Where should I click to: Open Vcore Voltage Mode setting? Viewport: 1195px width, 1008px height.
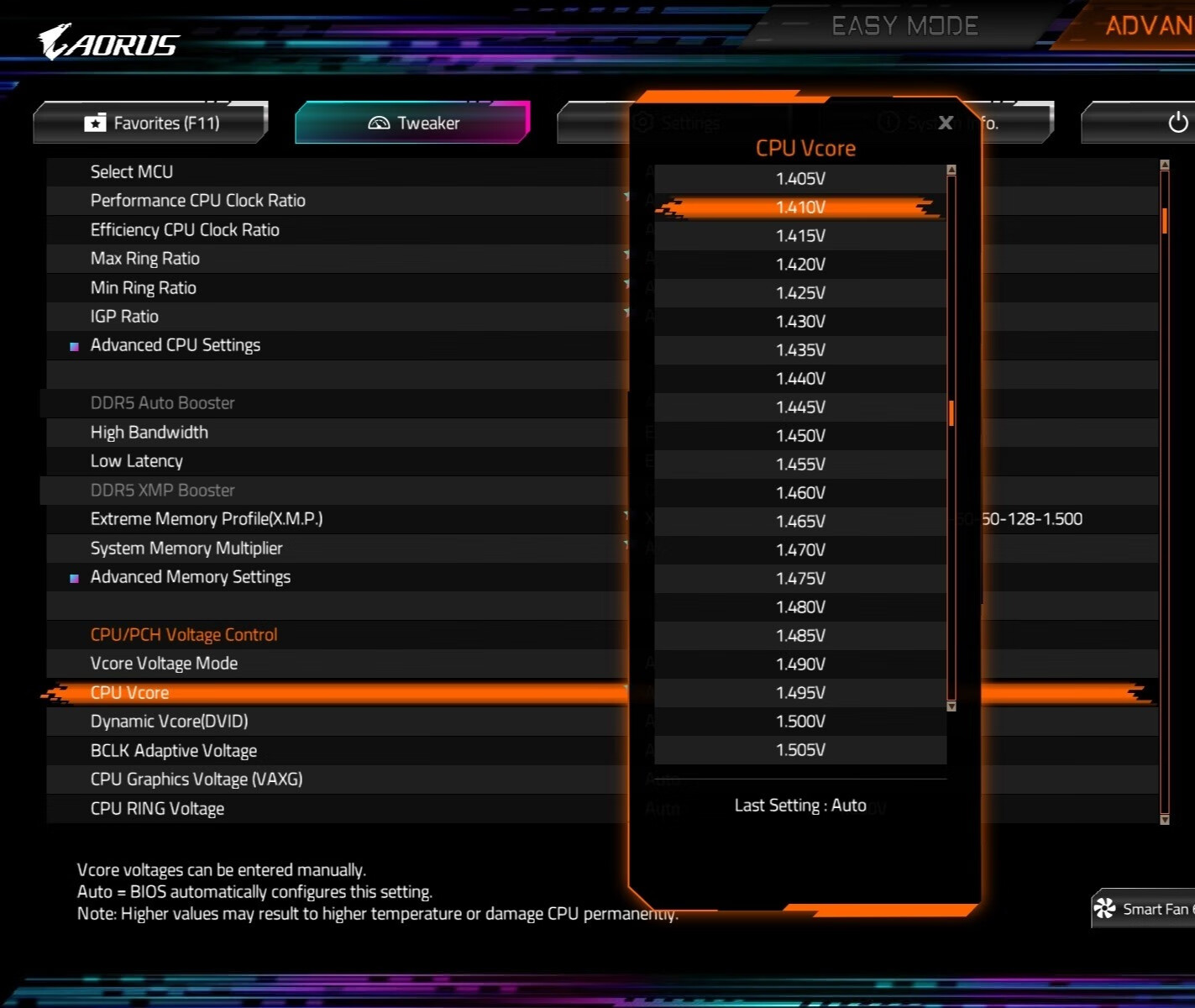click(x=338, y=664)
